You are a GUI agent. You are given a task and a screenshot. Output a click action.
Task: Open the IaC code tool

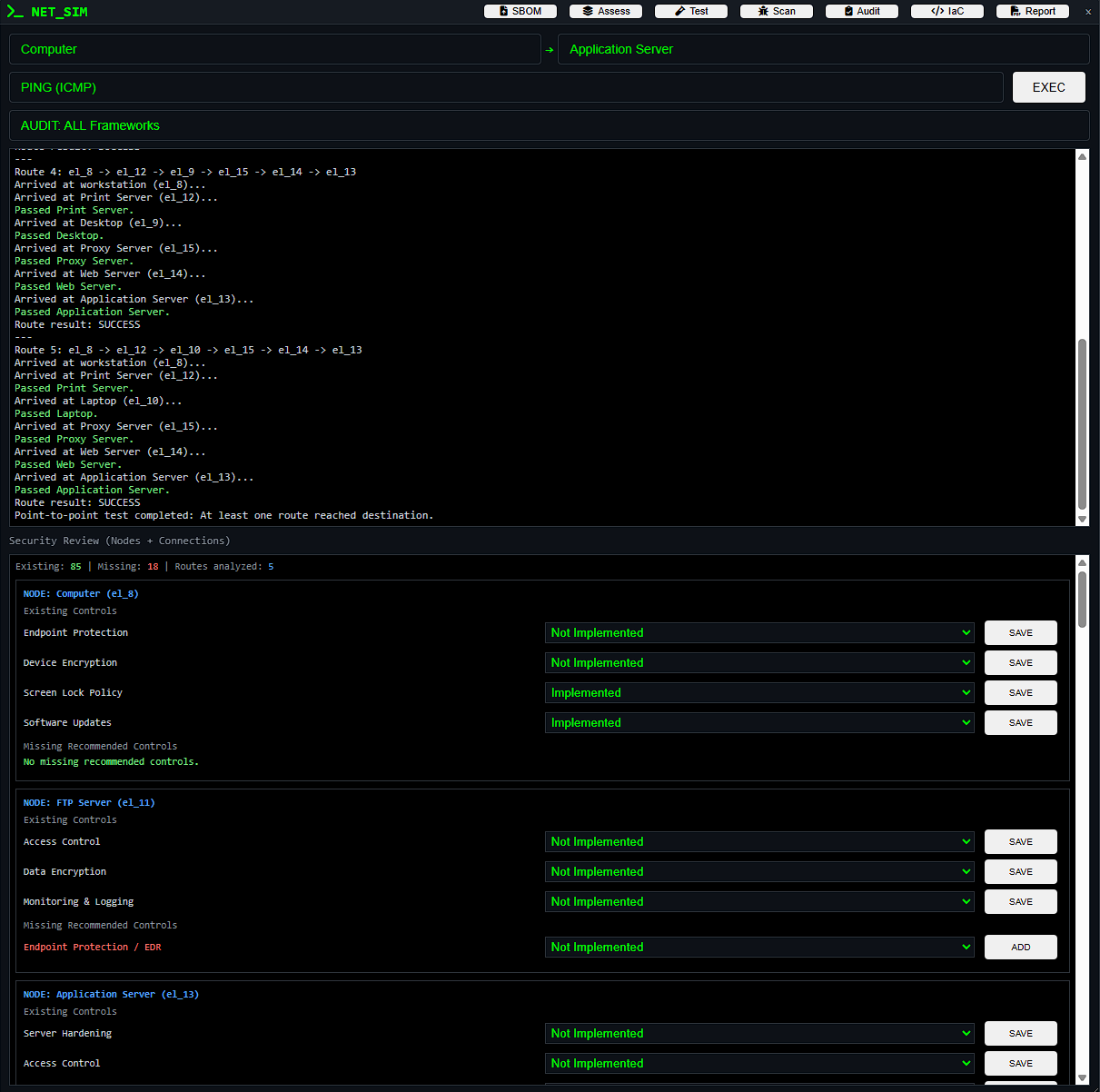(947, 11)
